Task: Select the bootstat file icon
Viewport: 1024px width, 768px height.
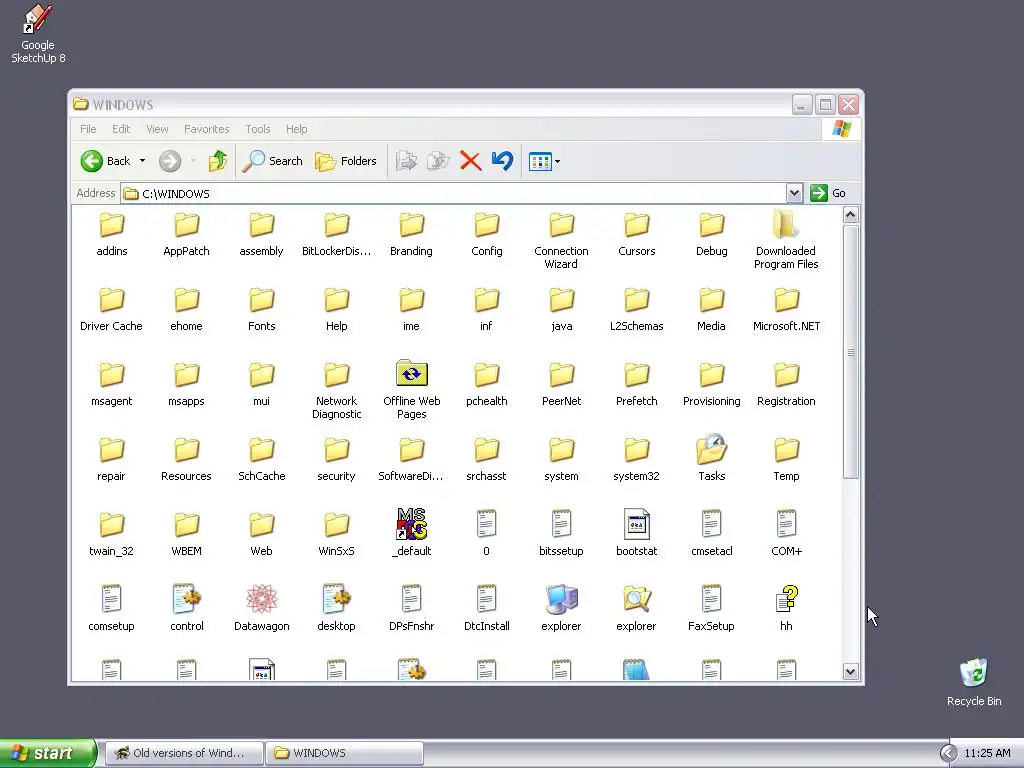Action: 637,523
